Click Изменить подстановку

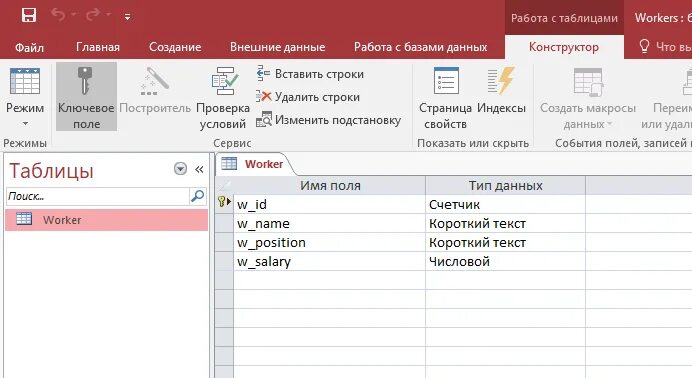tap(328, 120)
